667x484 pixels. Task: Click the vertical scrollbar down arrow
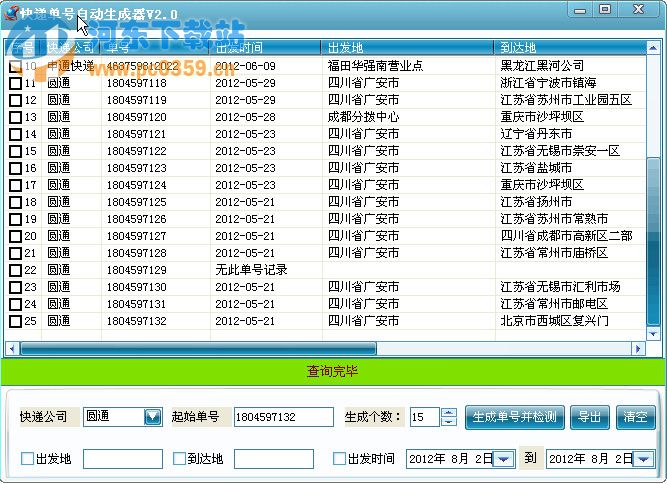coord(653,334)
